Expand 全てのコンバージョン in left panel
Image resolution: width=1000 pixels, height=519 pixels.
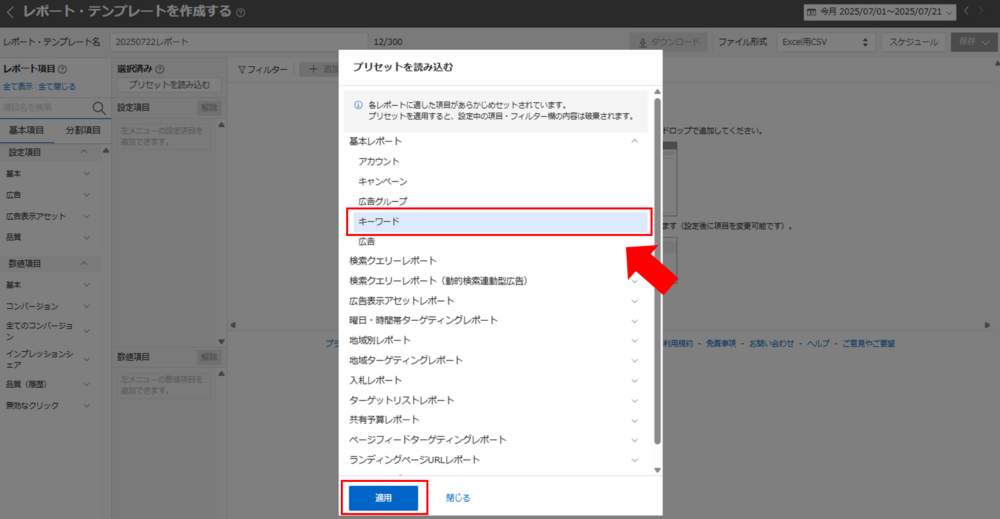[87, 331]
